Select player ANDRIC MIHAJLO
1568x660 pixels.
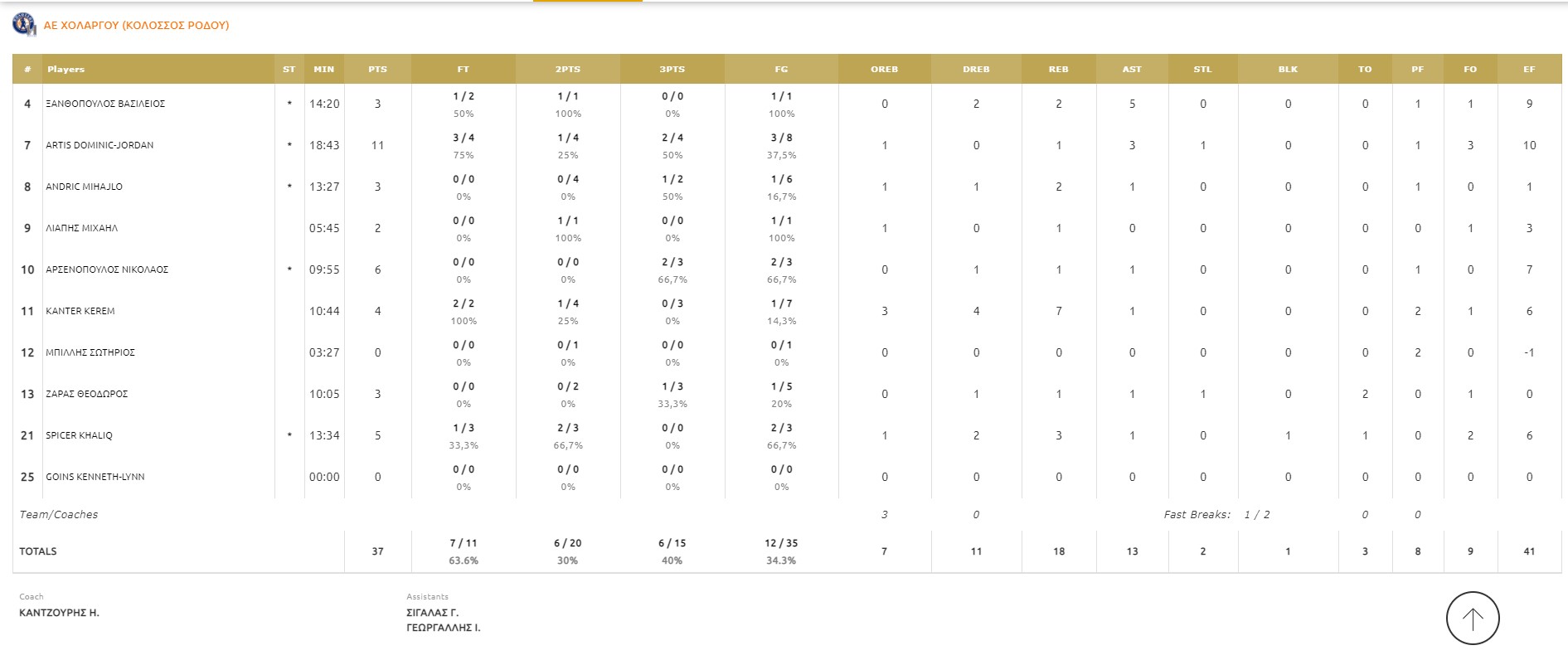[84, 187]
